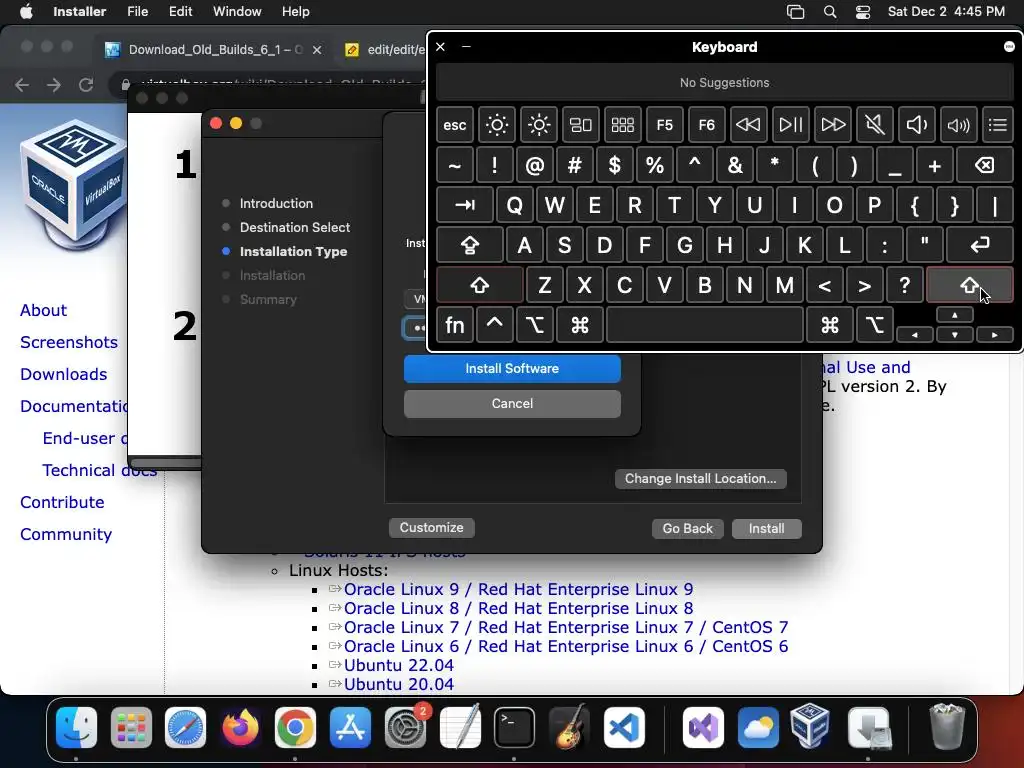Tap the play/pause media key
Image resolution: width=1024 pixels, height=768 pixels.
(x=790, y=125)
